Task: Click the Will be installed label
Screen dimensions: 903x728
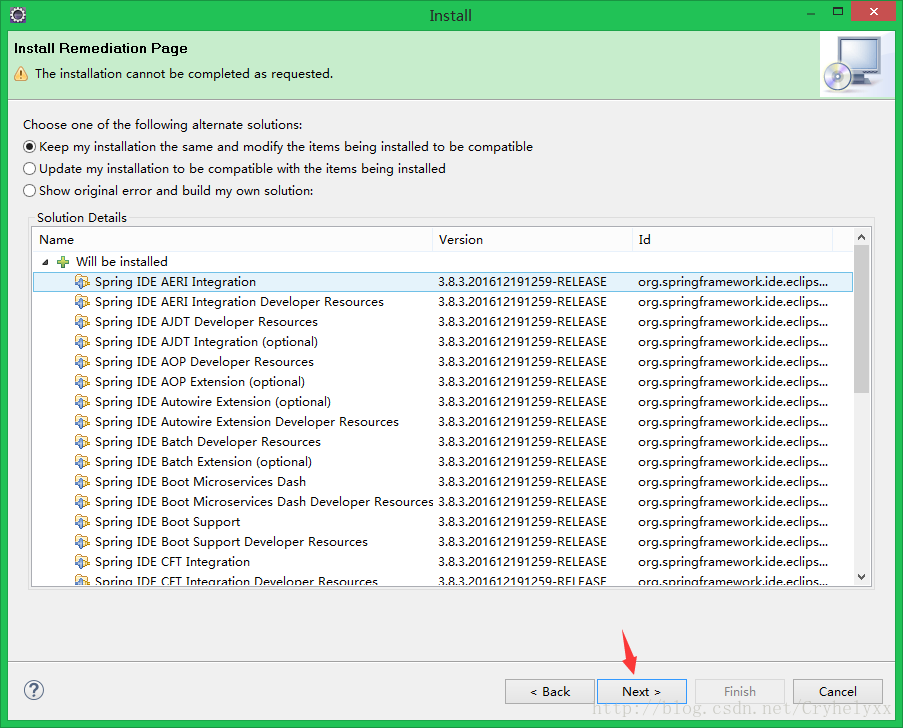Action: tap(122, 261)
